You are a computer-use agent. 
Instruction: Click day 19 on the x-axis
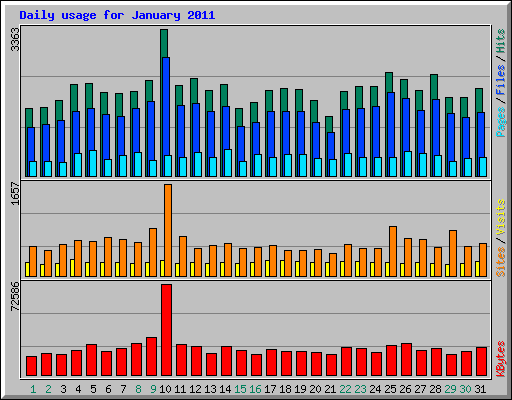click(300, 389)
